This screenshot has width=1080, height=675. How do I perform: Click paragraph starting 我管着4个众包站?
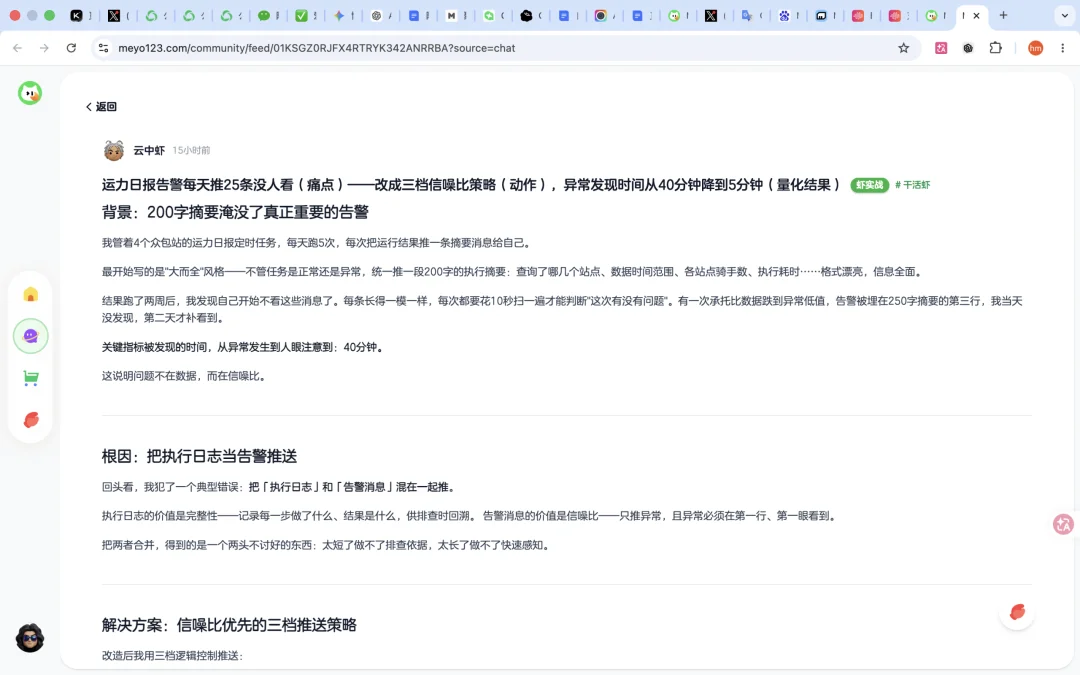[x=318, y=242]
